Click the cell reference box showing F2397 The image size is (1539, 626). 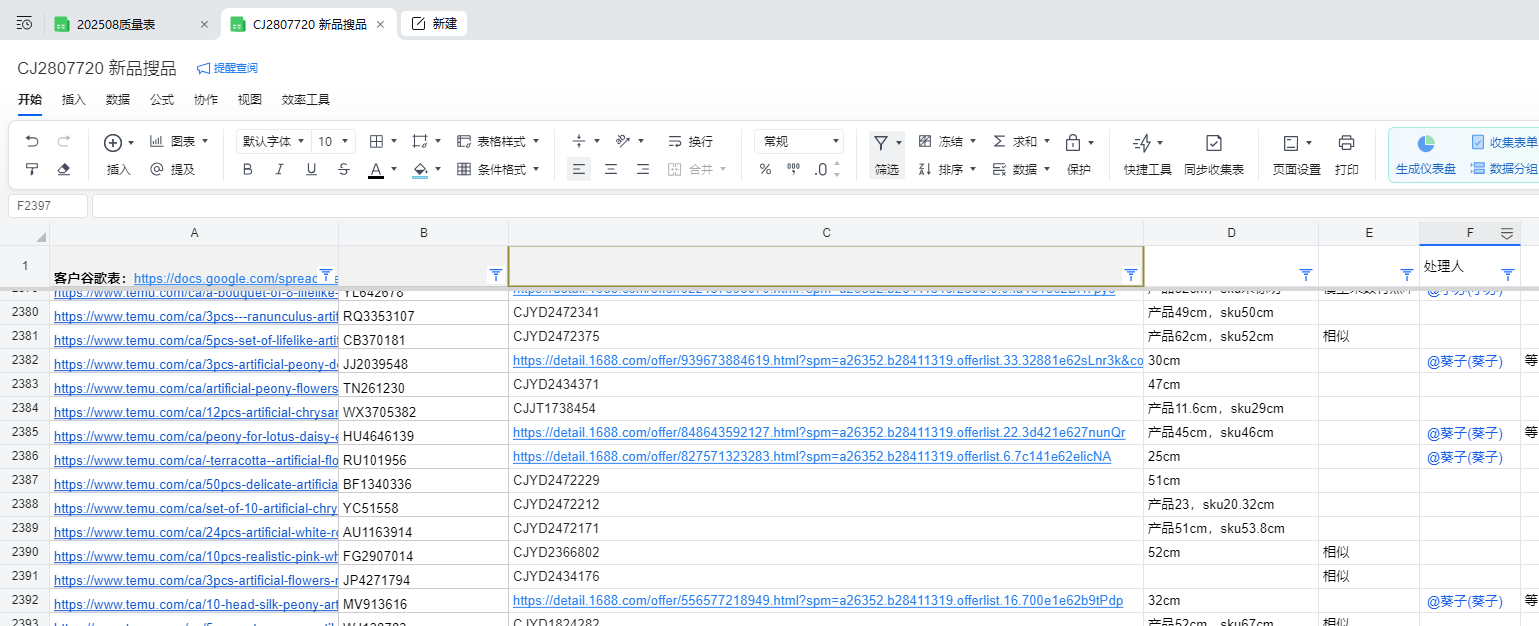(x=46, y=206)
